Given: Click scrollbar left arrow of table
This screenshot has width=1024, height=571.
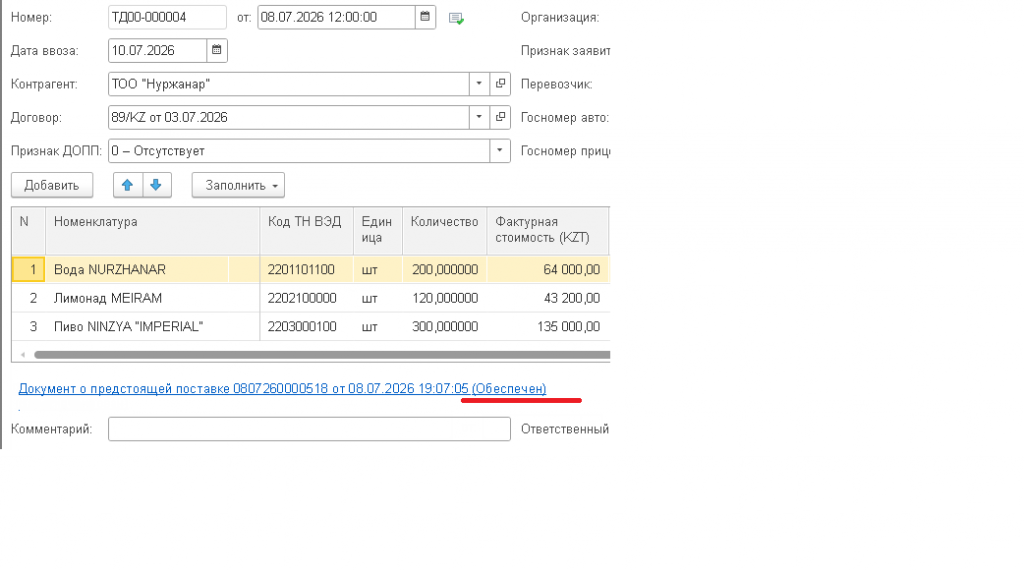Looking at the screenshot, I should tap(23, 355).
